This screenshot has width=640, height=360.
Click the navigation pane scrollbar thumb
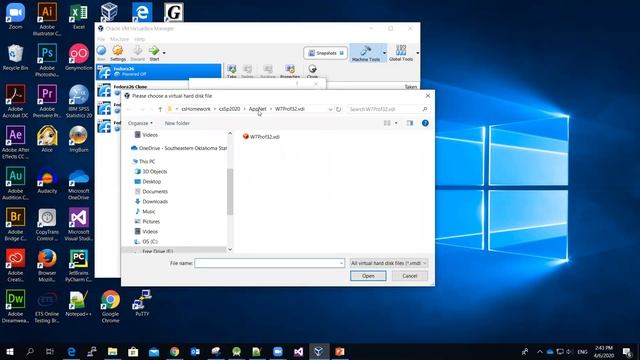click(230, 191)
